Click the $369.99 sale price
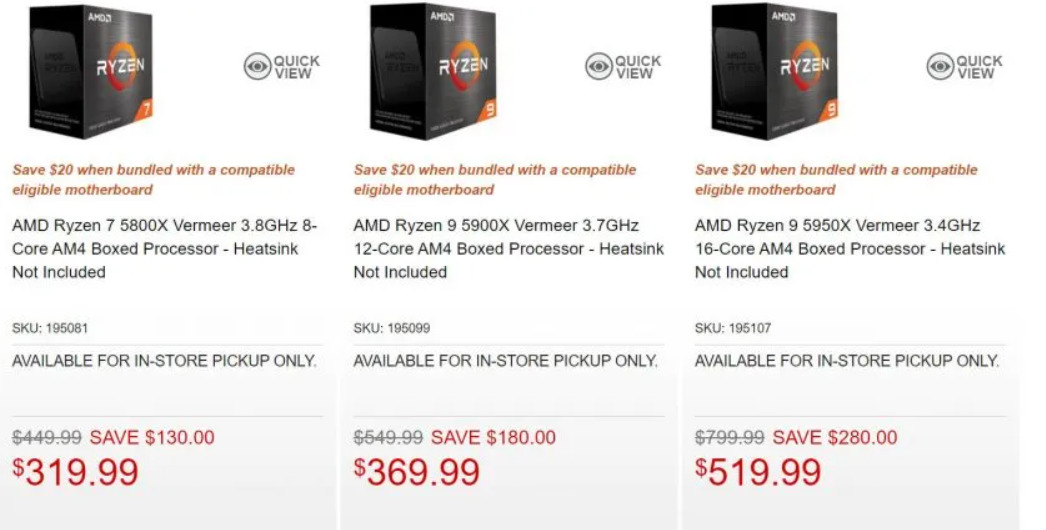Image resolution: width=1046 pixels, height=530 pixels. [417, 472]
